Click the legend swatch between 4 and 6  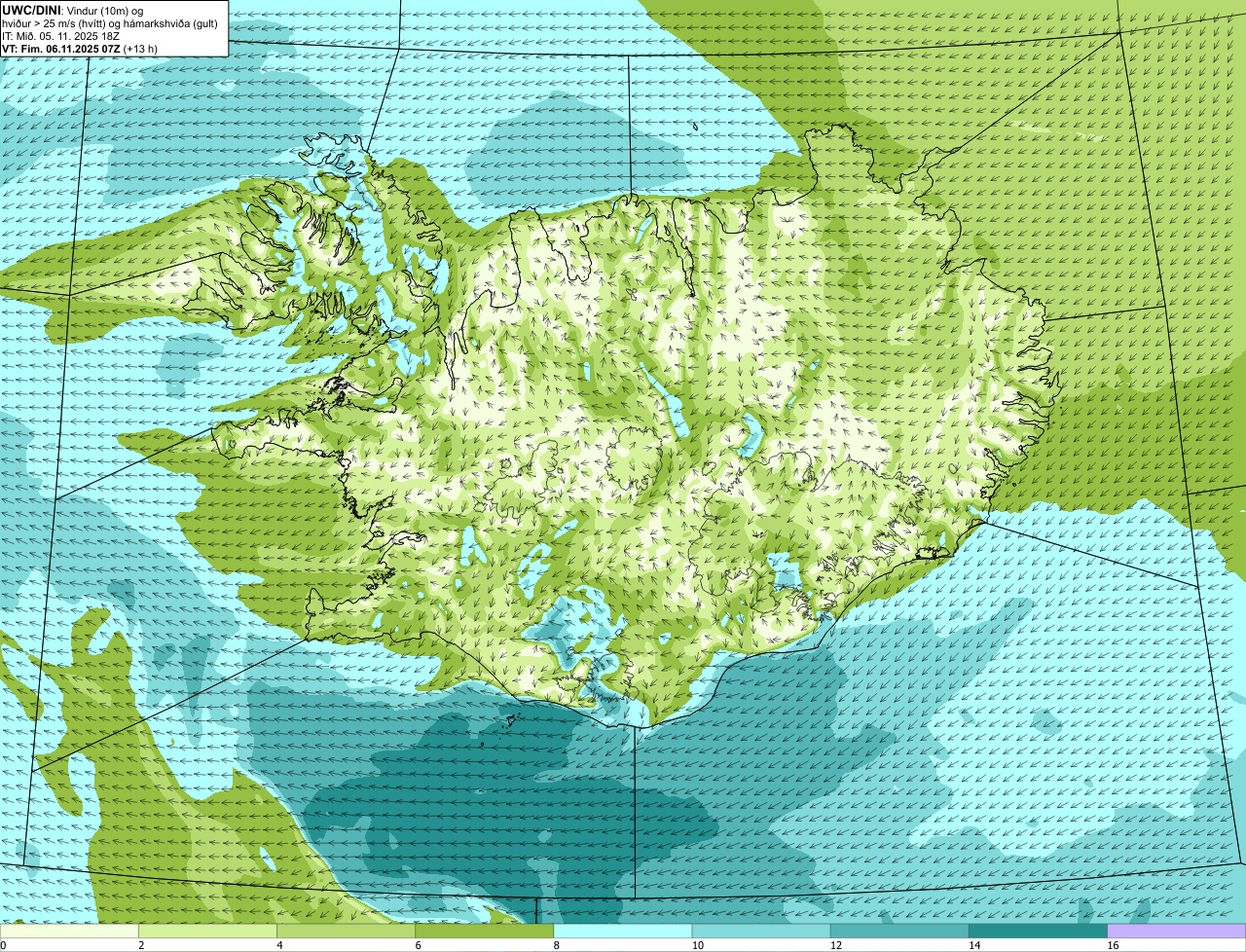coord(346,931)
